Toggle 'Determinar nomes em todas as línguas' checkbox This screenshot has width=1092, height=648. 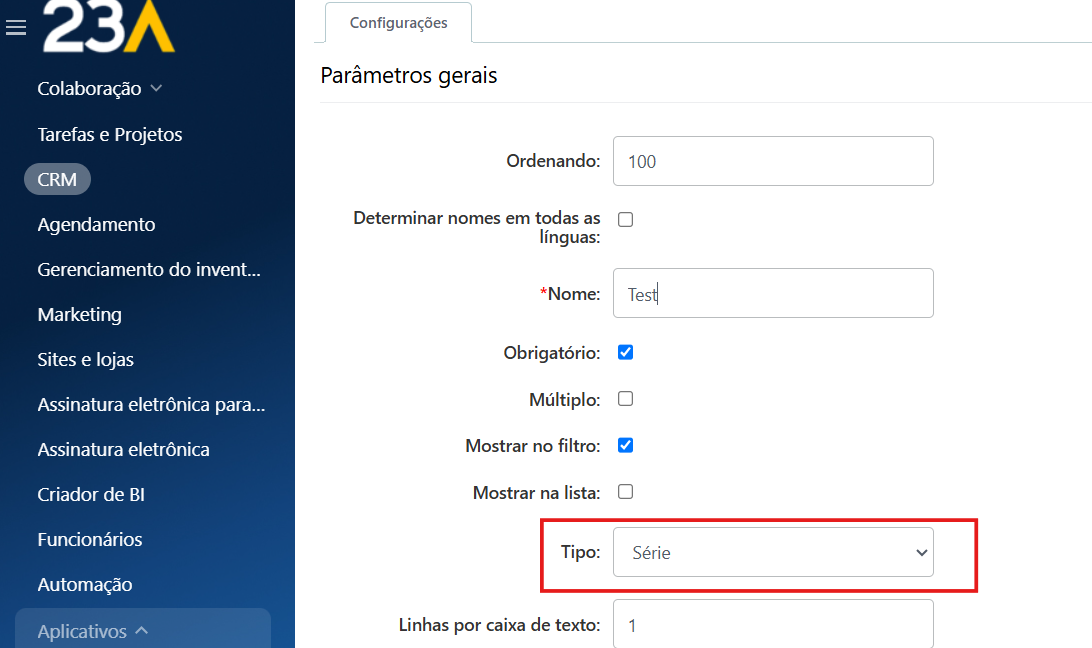[625, 220]
